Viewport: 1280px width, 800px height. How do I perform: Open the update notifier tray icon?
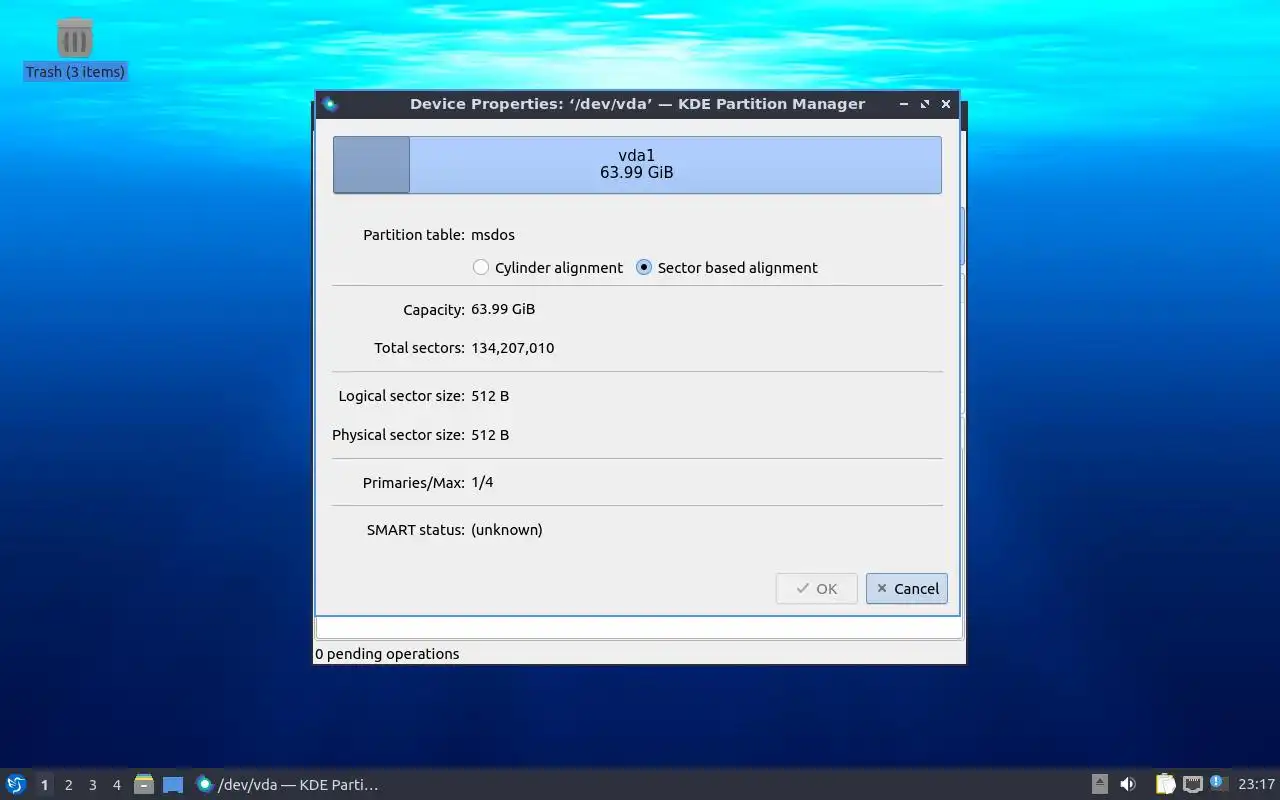pos(1218,783)
